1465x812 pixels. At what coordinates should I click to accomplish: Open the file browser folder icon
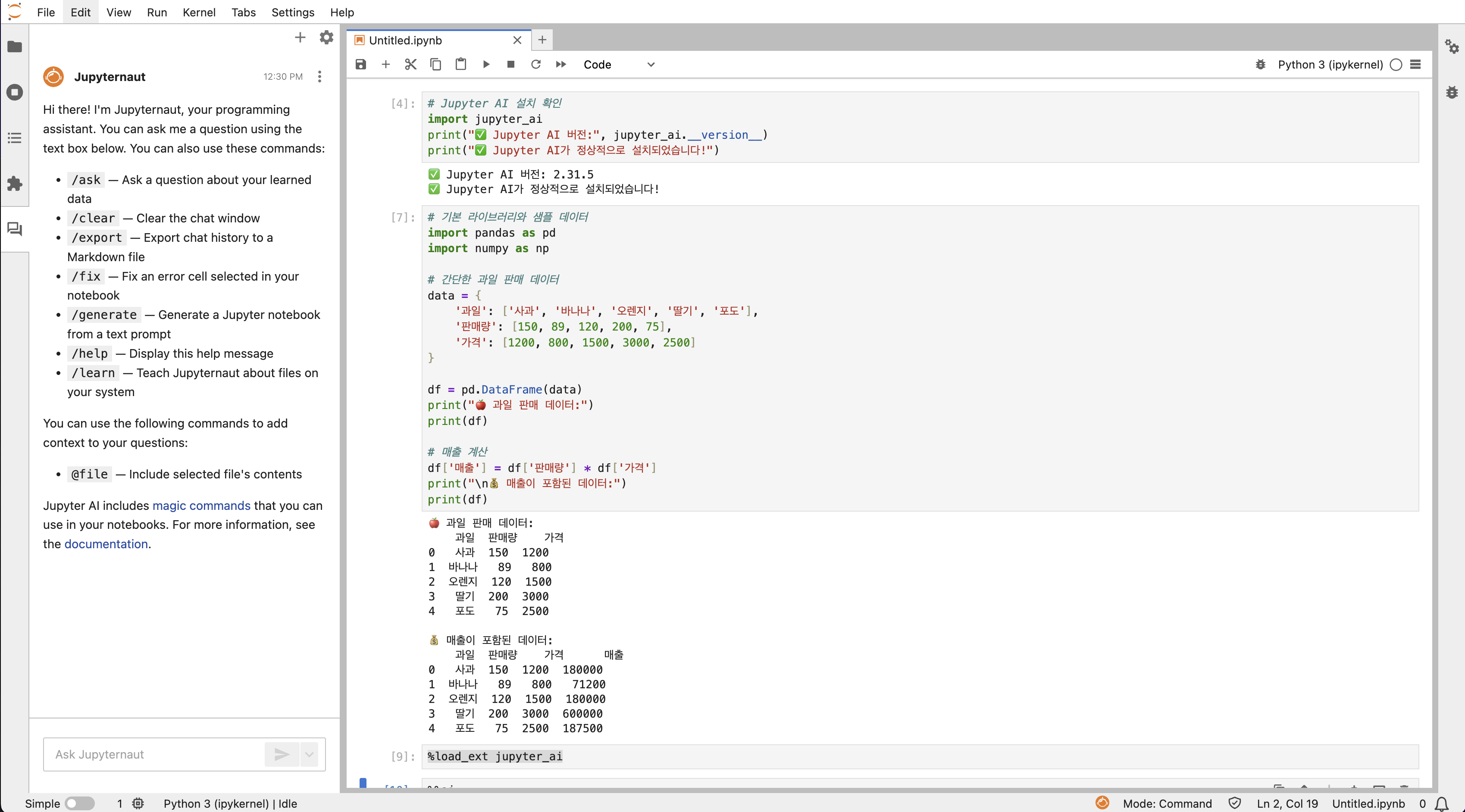pos(15,47)
